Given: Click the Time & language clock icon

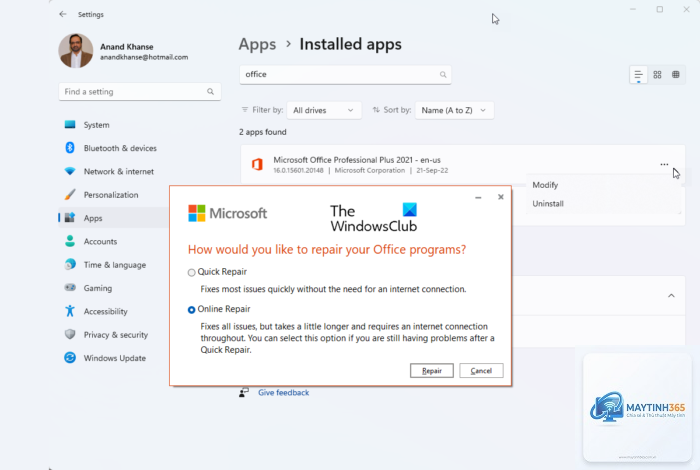Looking at the screenshot, I should point(70,264).
